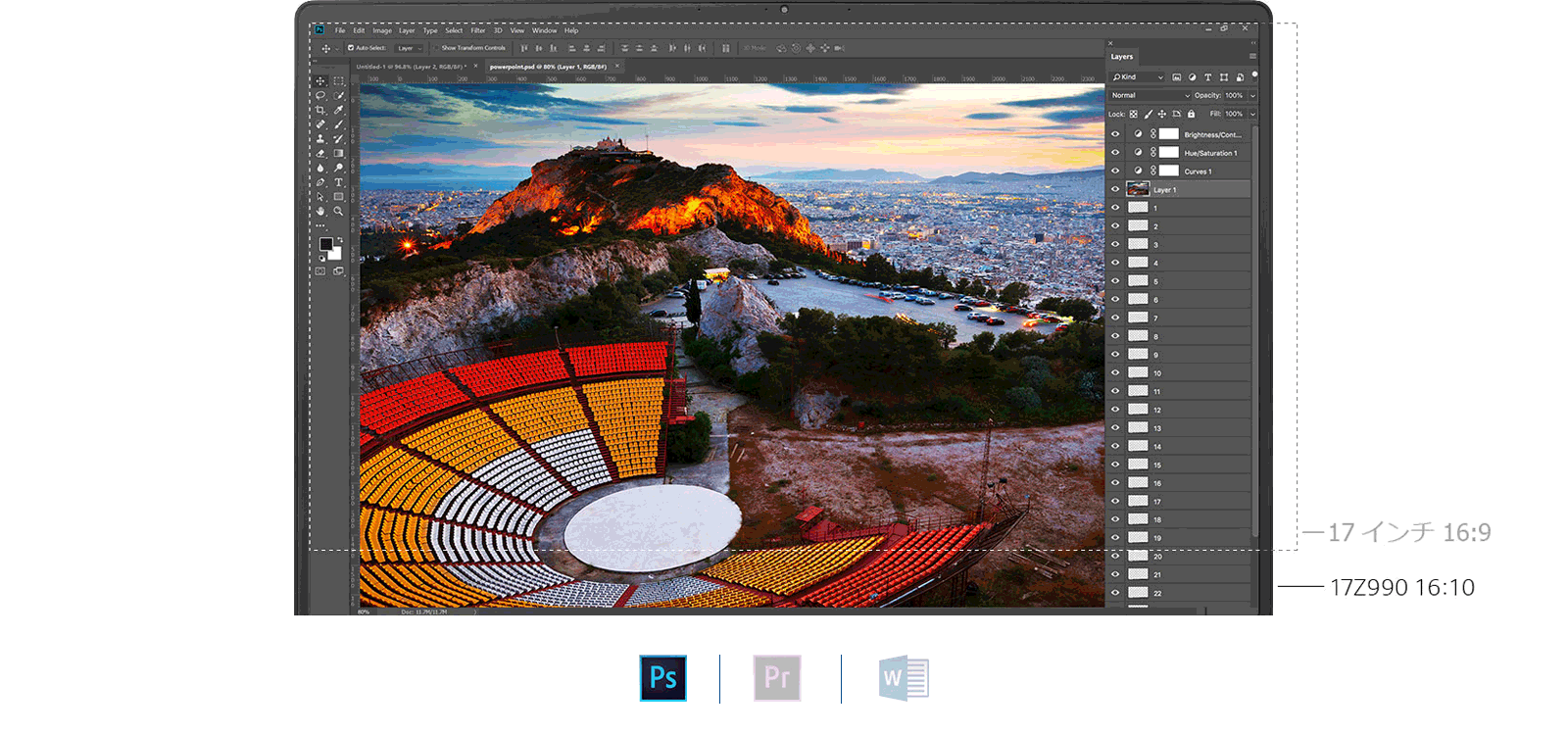The height and width of the screenshot is (735, 1568).
Task: Enable the Show Transform Controls checkbox
Action: 437,48
